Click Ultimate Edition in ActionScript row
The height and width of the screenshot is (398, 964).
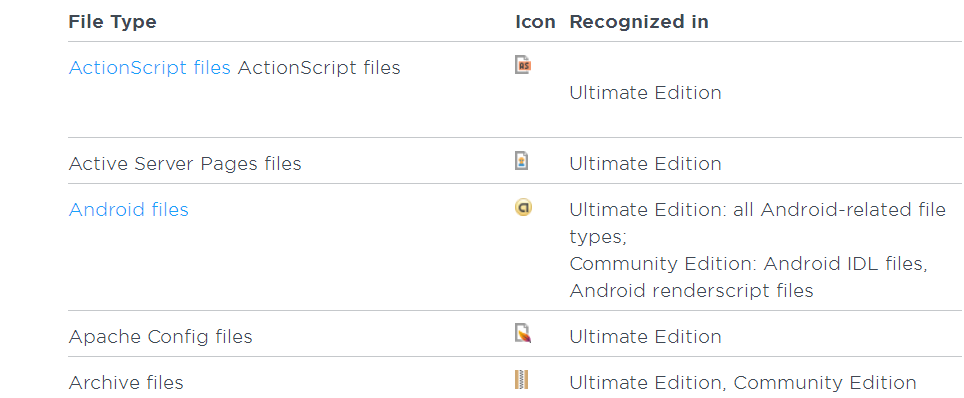645,93
